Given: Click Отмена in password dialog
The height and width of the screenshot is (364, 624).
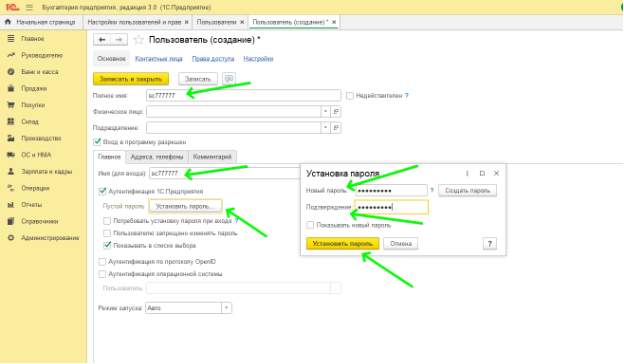Looking at the screenshot, I should (401, 243).
